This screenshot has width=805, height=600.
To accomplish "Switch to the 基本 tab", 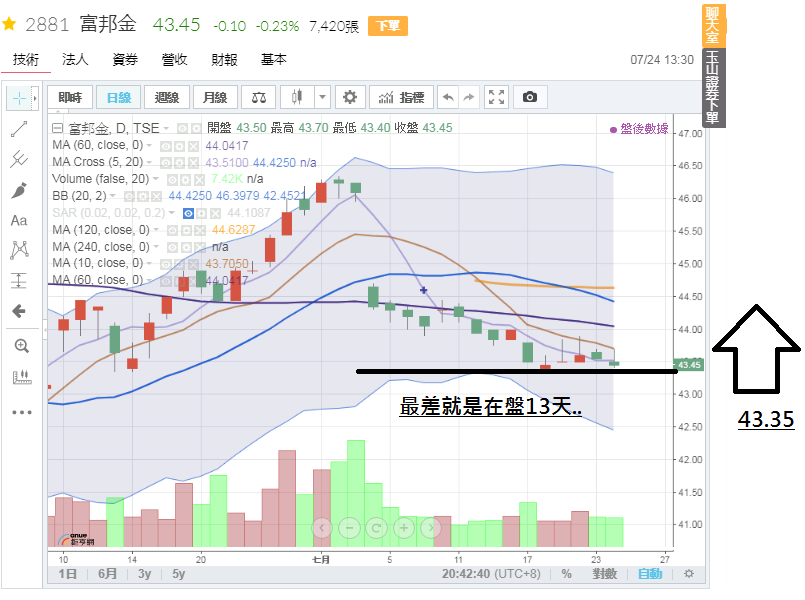I will [274, 60].
